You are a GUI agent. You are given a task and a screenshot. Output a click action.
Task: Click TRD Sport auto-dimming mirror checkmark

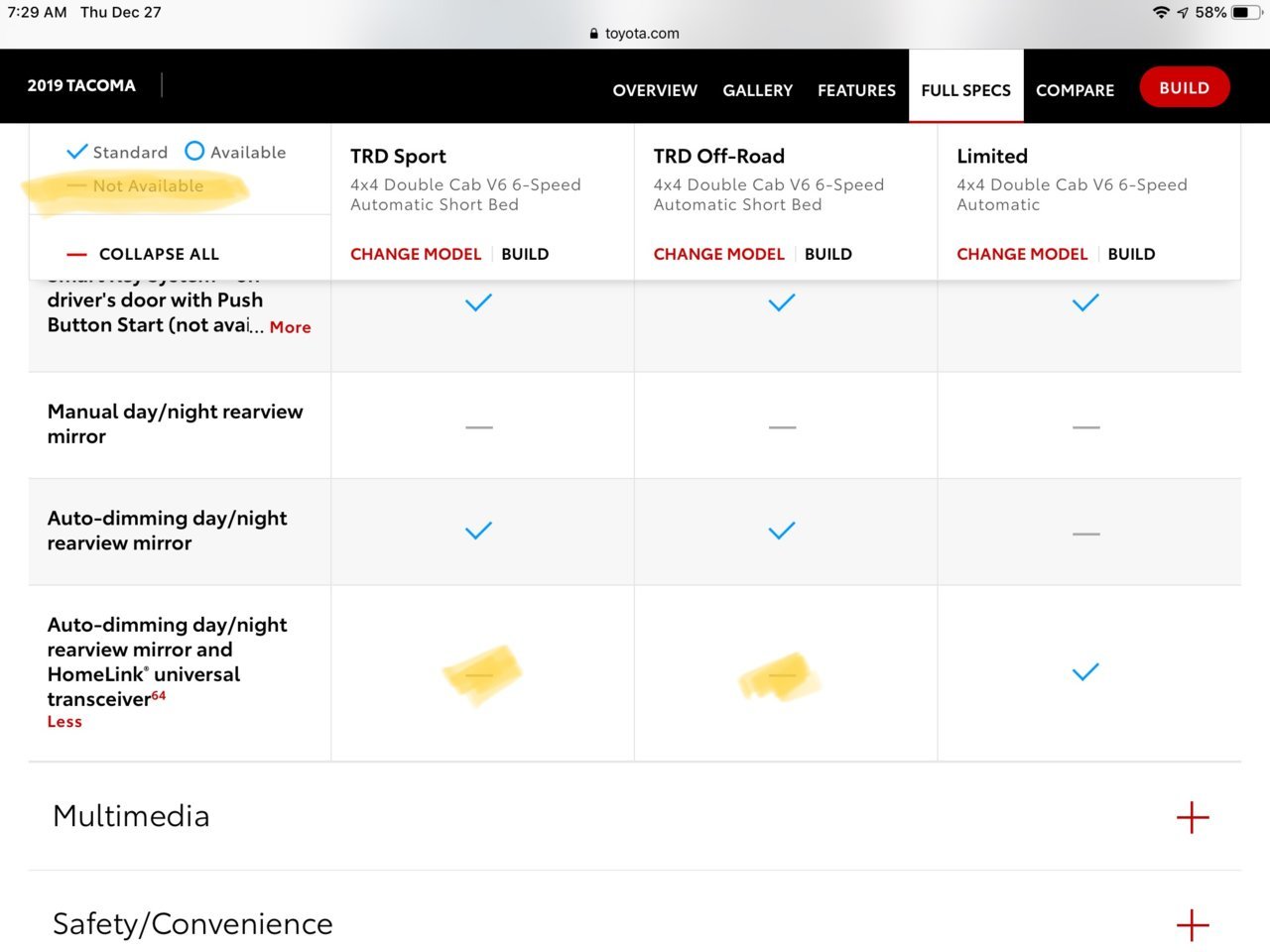478,531
